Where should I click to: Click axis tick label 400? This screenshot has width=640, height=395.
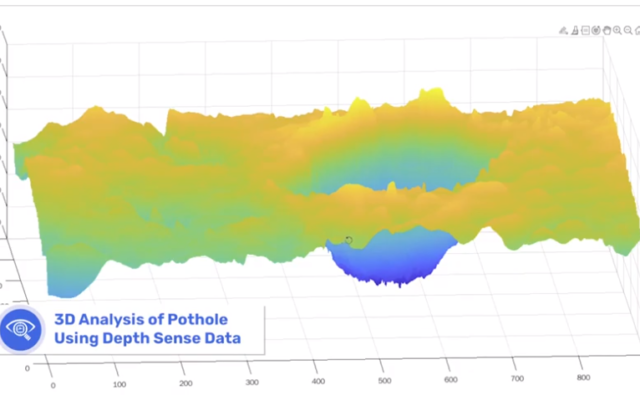click(x=318, y=381)
